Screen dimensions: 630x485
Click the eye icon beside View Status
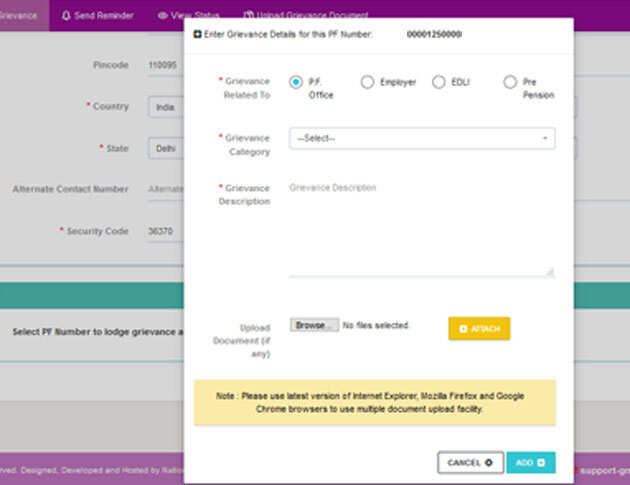pos(162,16)
